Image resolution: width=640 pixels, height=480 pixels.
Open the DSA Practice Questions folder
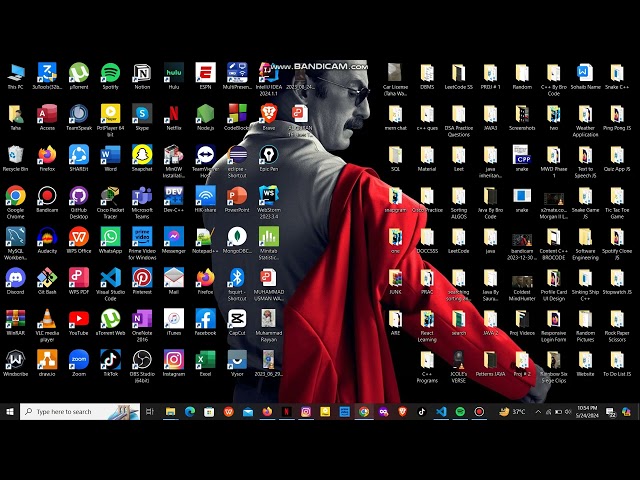(x=458, y=114)
